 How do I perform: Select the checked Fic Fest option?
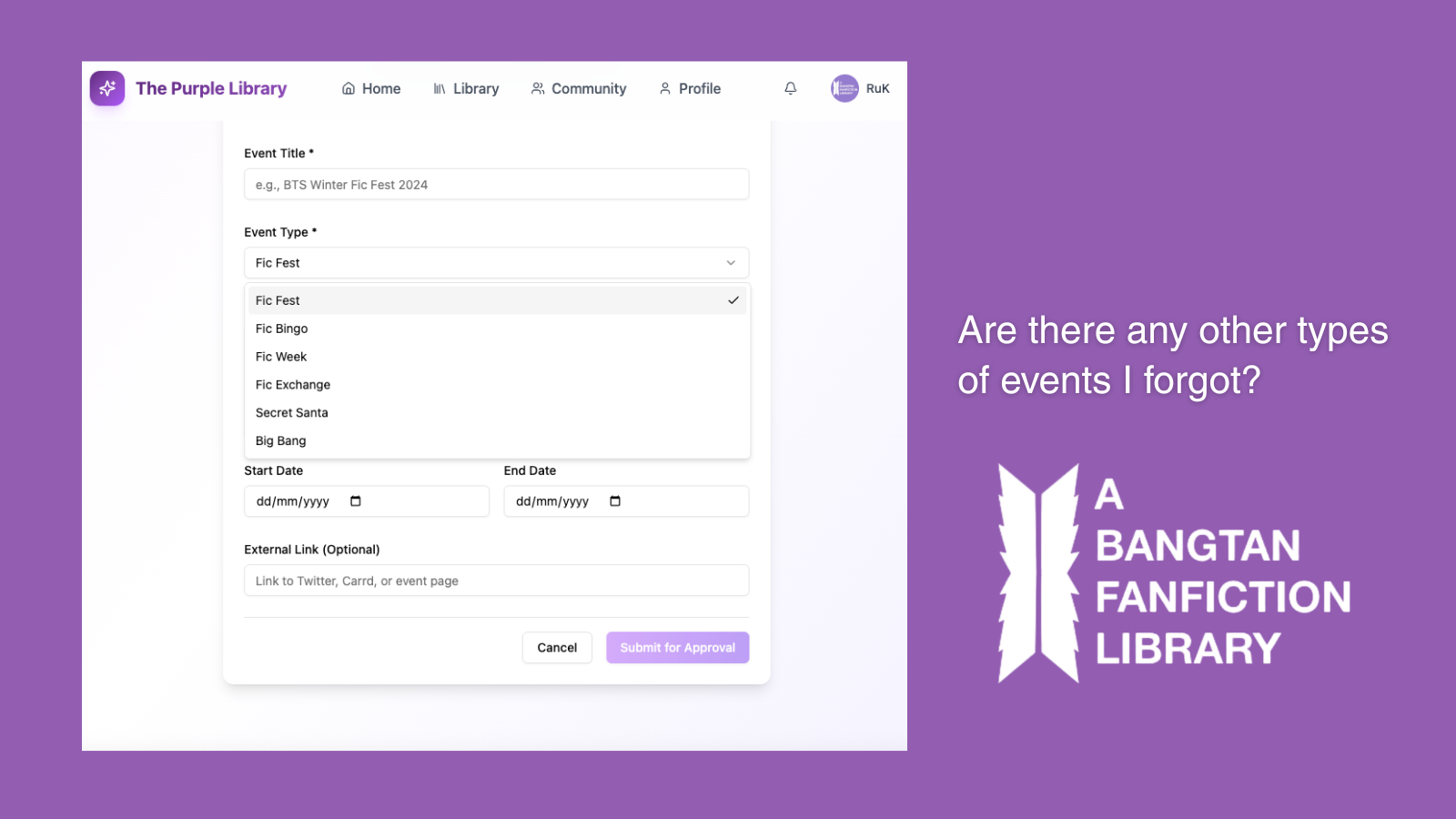pyautogui.click(x=496, y=300)
